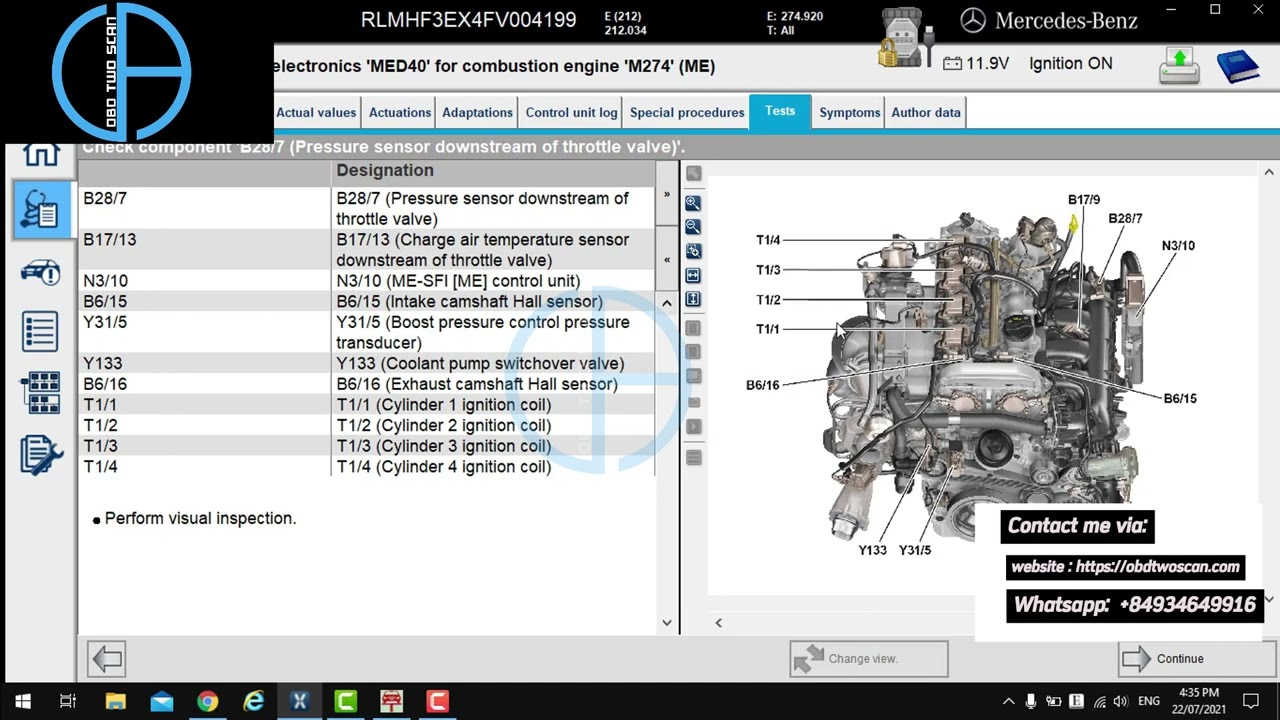
Task: Open Task View on the taskbar
Action: click(x=68, y=702)
